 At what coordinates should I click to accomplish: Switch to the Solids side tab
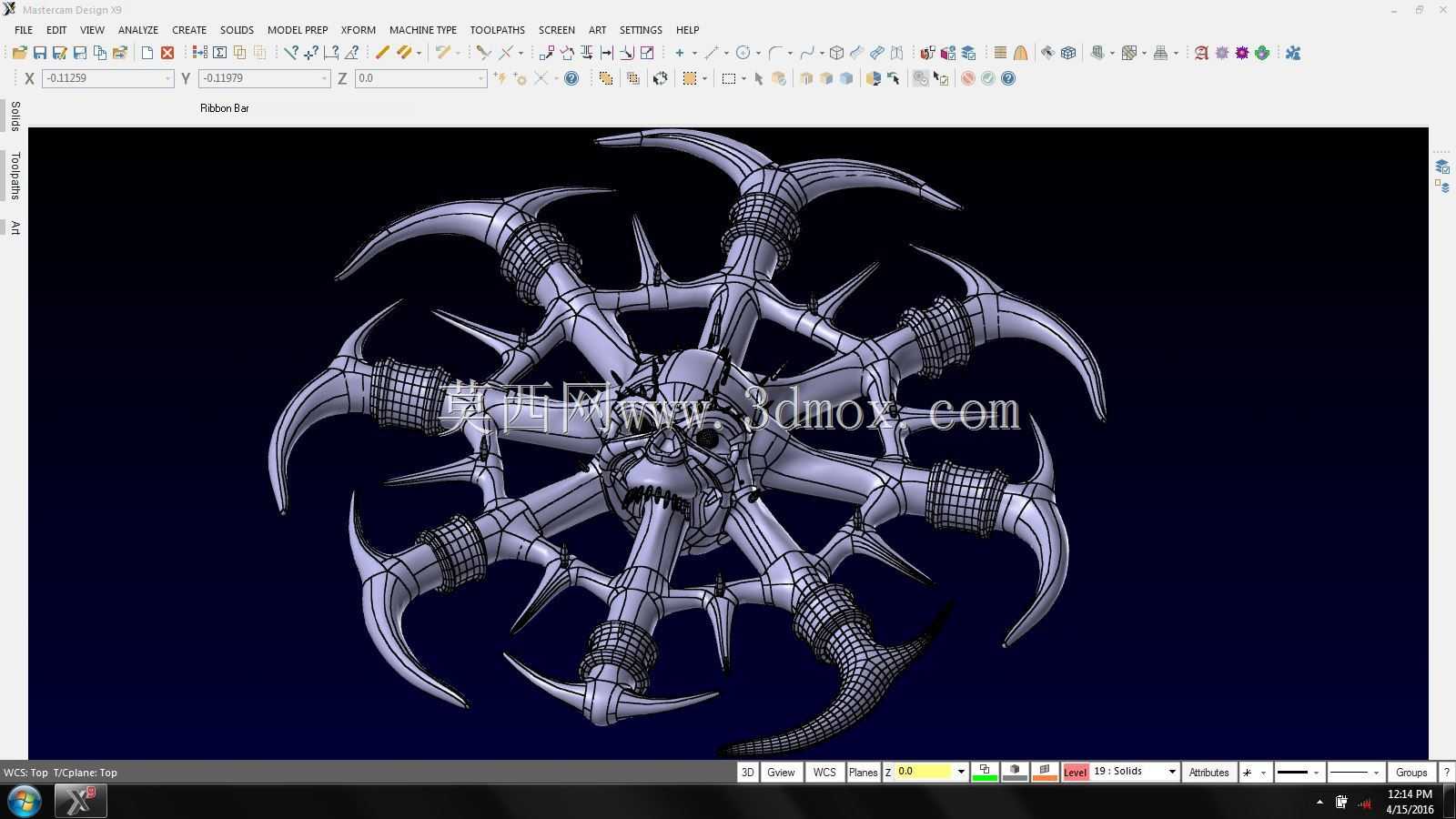pyautogui.click(x=15, y=116)
